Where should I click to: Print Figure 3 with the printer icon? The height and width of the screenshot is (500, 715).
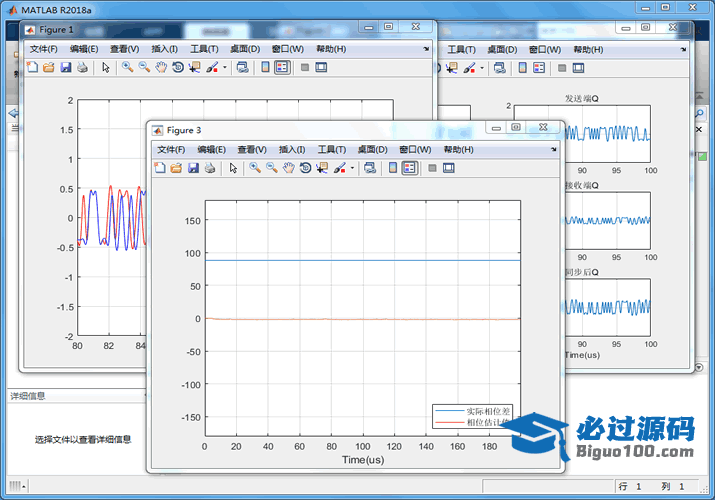209,168
